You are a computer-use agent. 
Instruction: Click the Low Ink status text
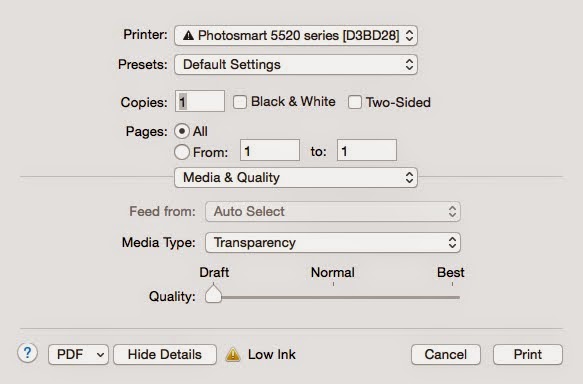coord(272,354)
